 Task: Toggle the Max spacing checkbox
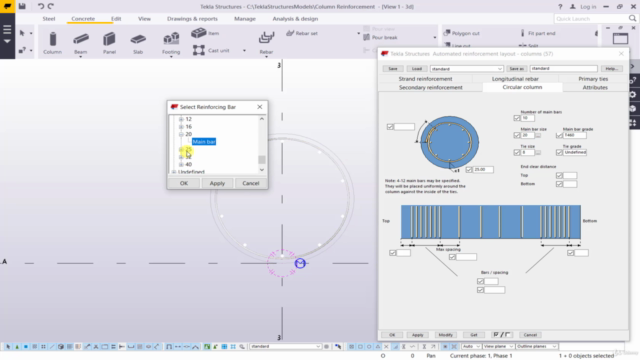click(x=452, y=257)
